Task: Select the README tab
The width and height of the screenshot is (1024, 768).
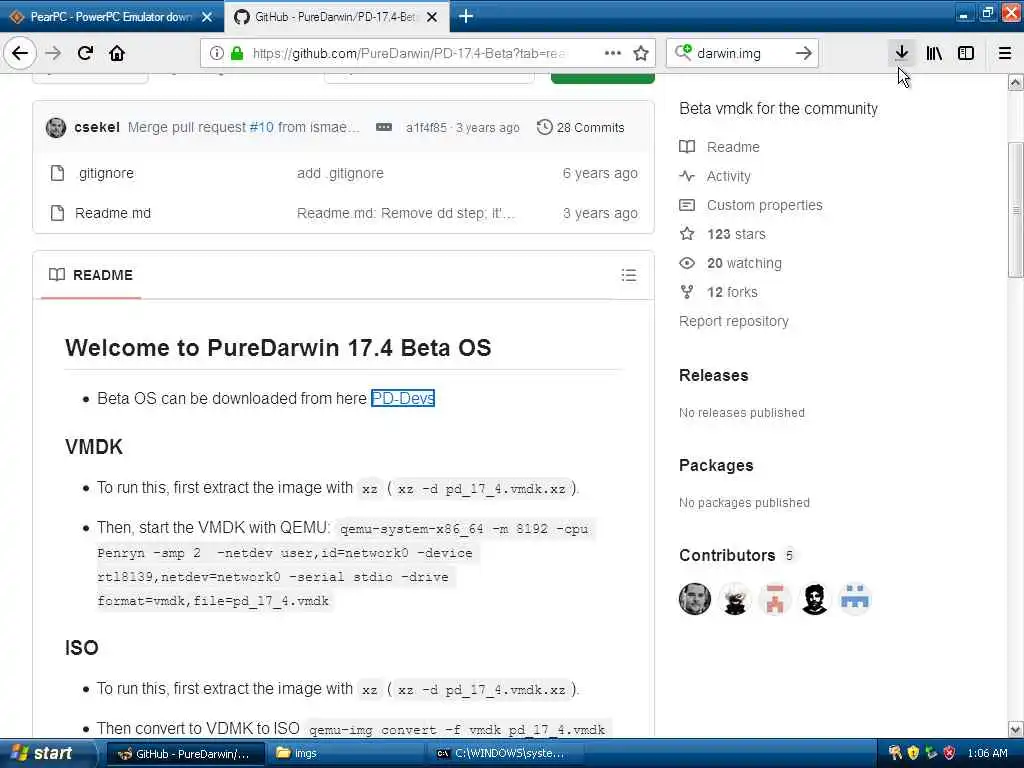Action: pyautogui.click(x=91, y=275)
